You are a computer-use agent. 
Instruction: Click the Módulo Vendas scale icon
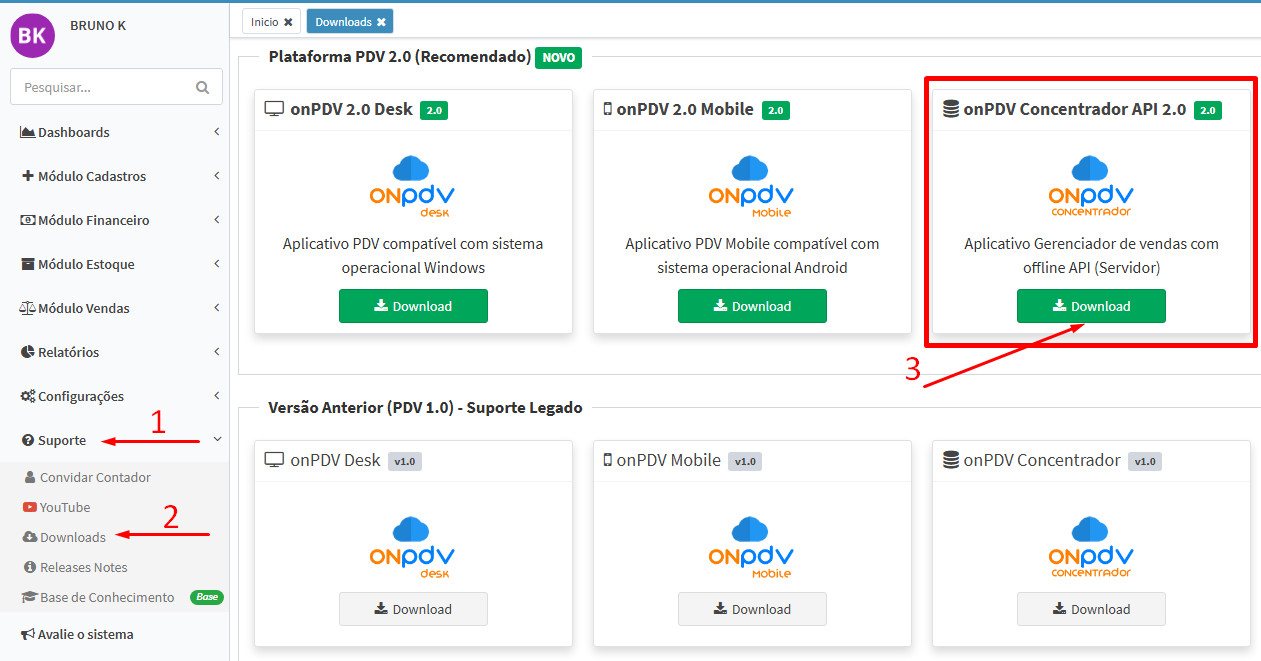click(28, 308)
